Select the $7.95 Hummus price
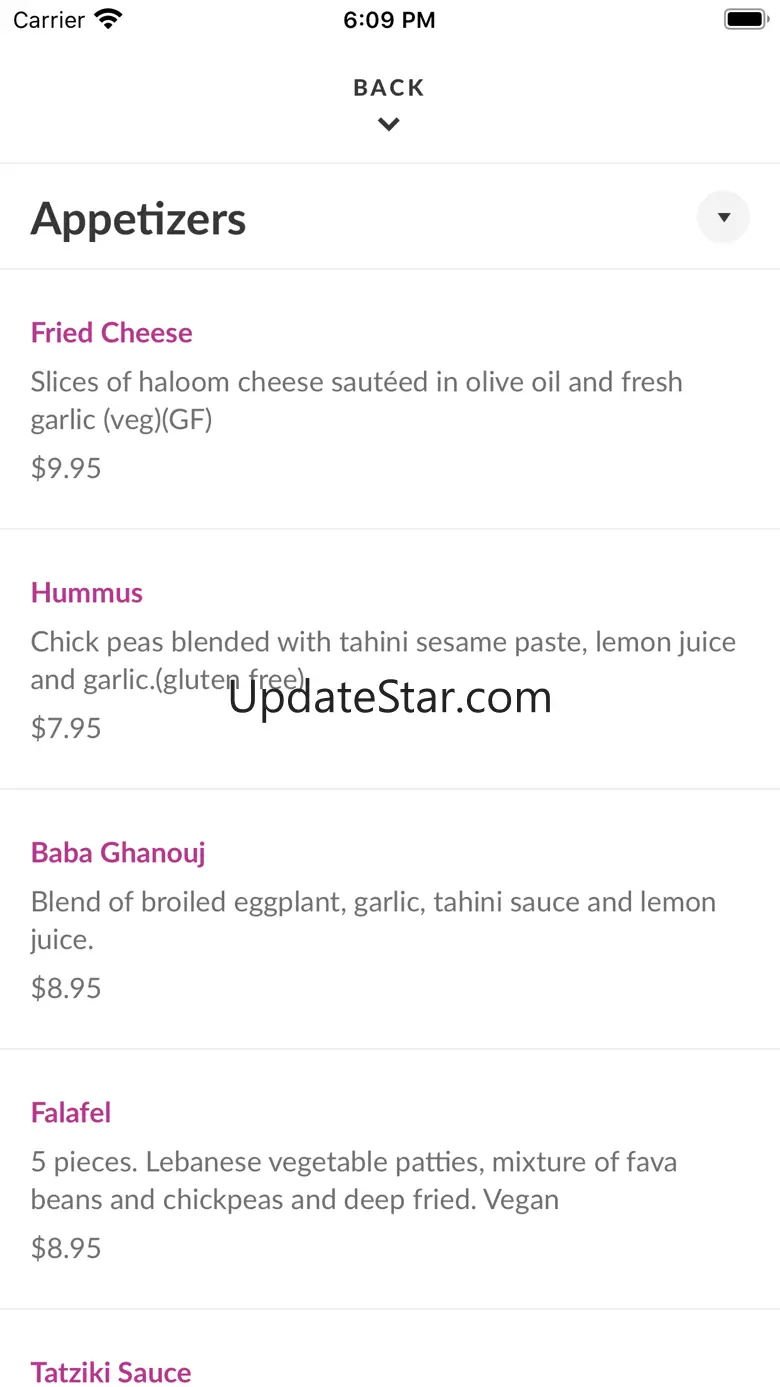The image size is (780, 1387). point(66,728)
